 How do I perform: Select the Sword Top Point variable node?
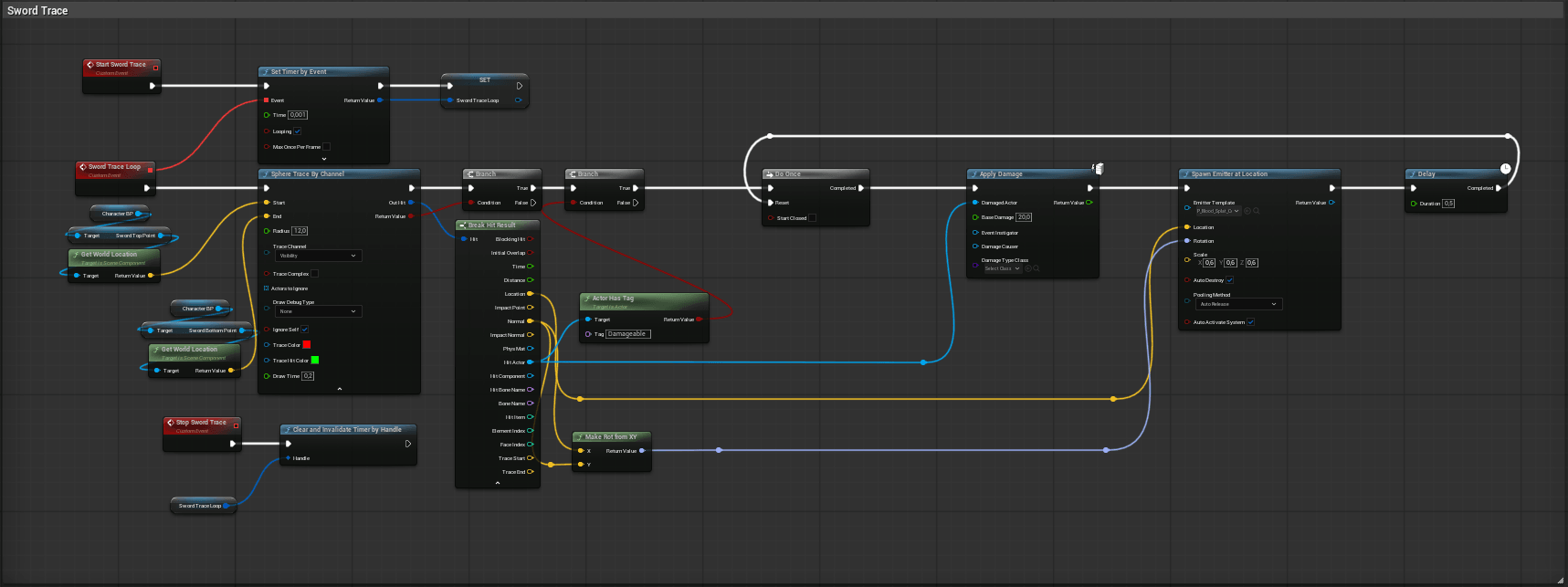119,236
